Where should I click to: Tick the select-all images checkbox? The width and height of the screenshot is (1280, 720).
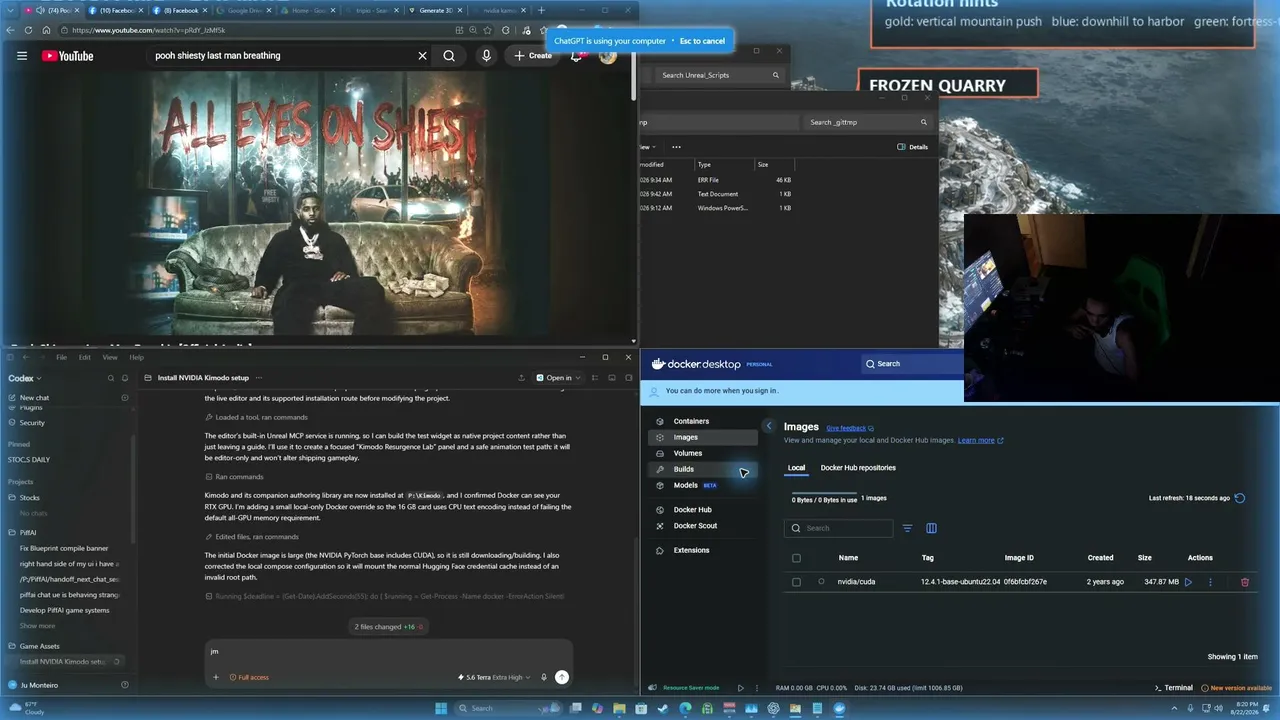tap(796, 558)
